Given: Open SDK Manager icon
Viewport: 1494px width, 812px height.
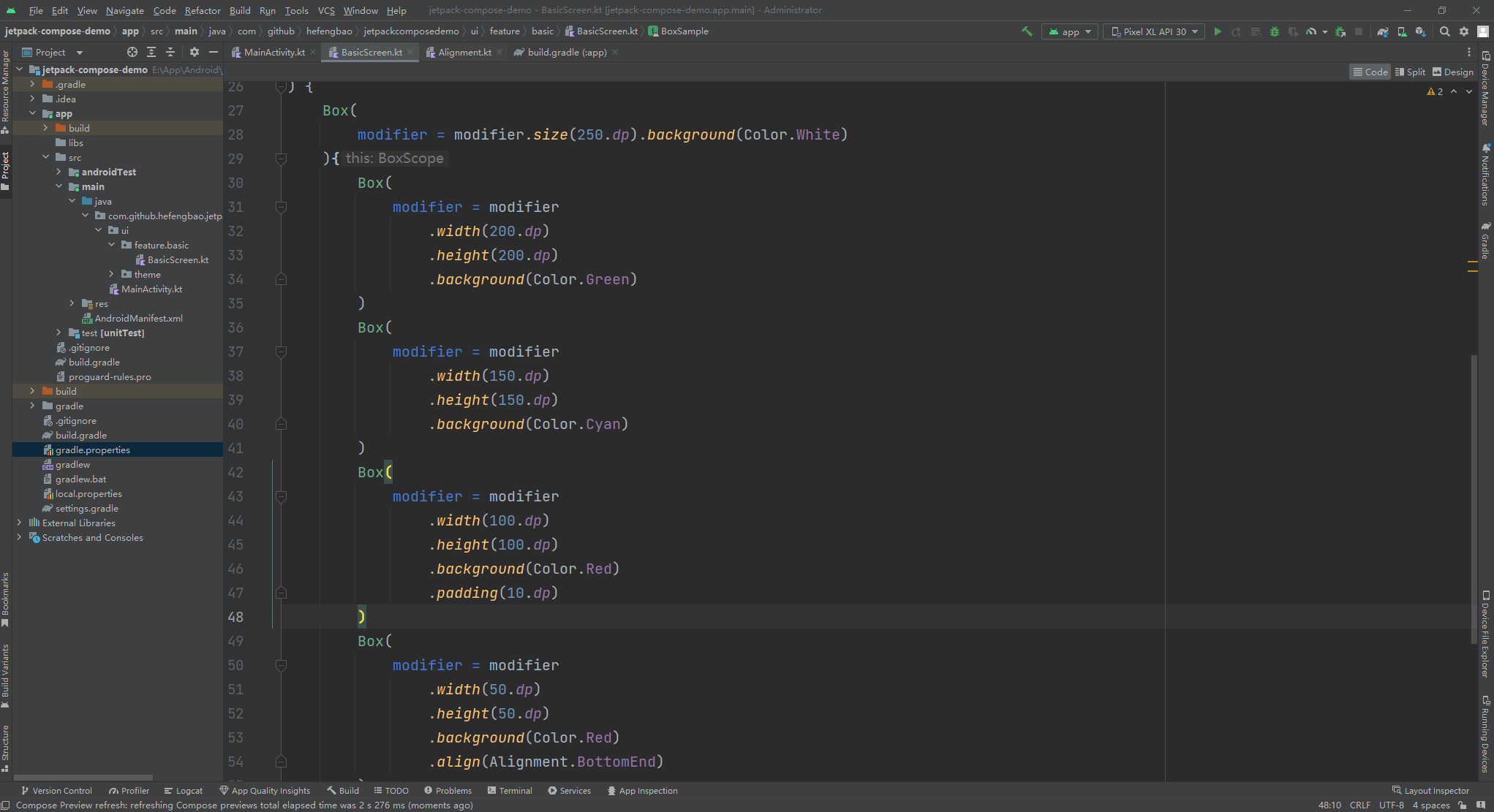Looking at the screenshot, I should point(1420,31).
